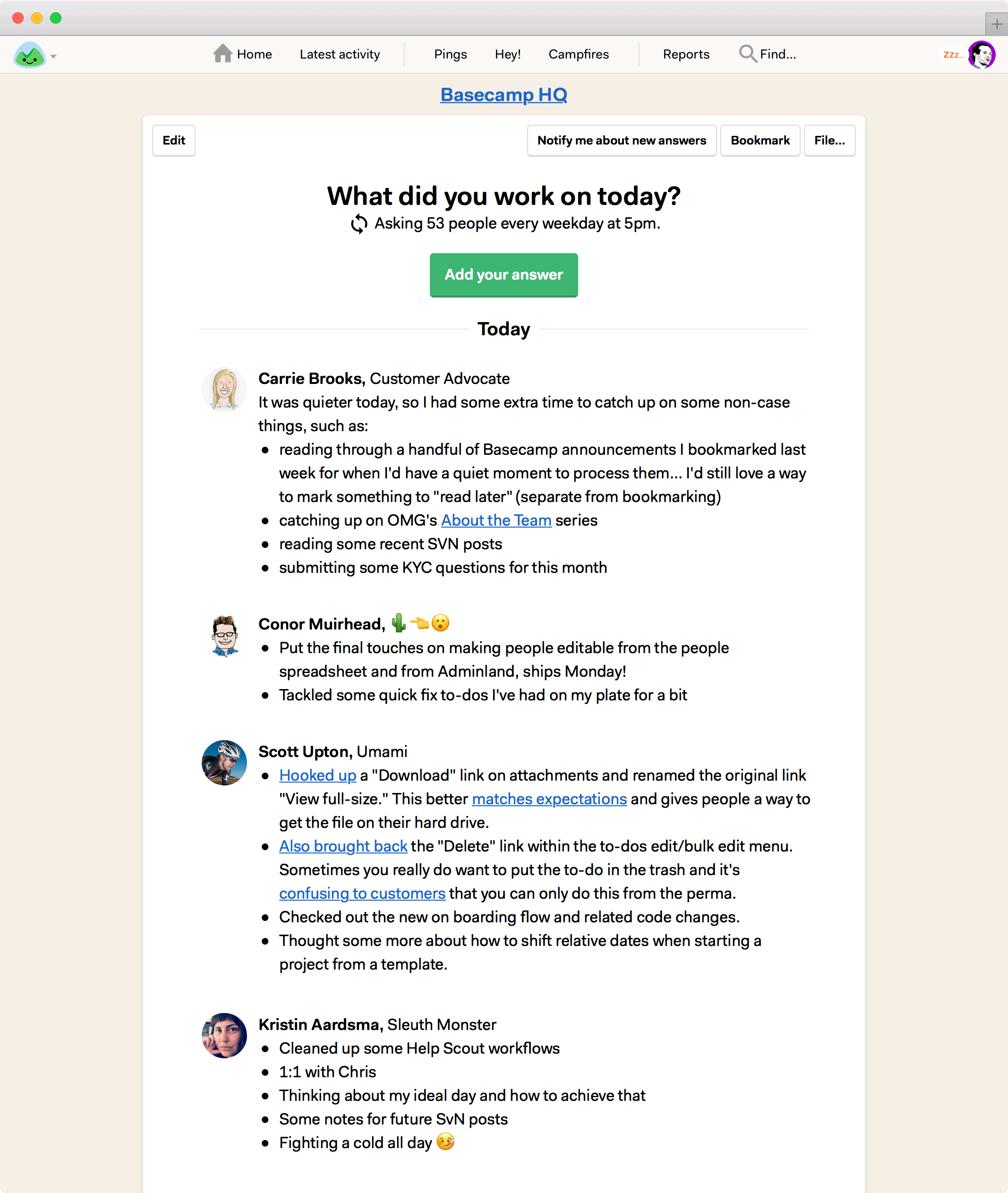Click the green Add your answer button

(504, 275)
